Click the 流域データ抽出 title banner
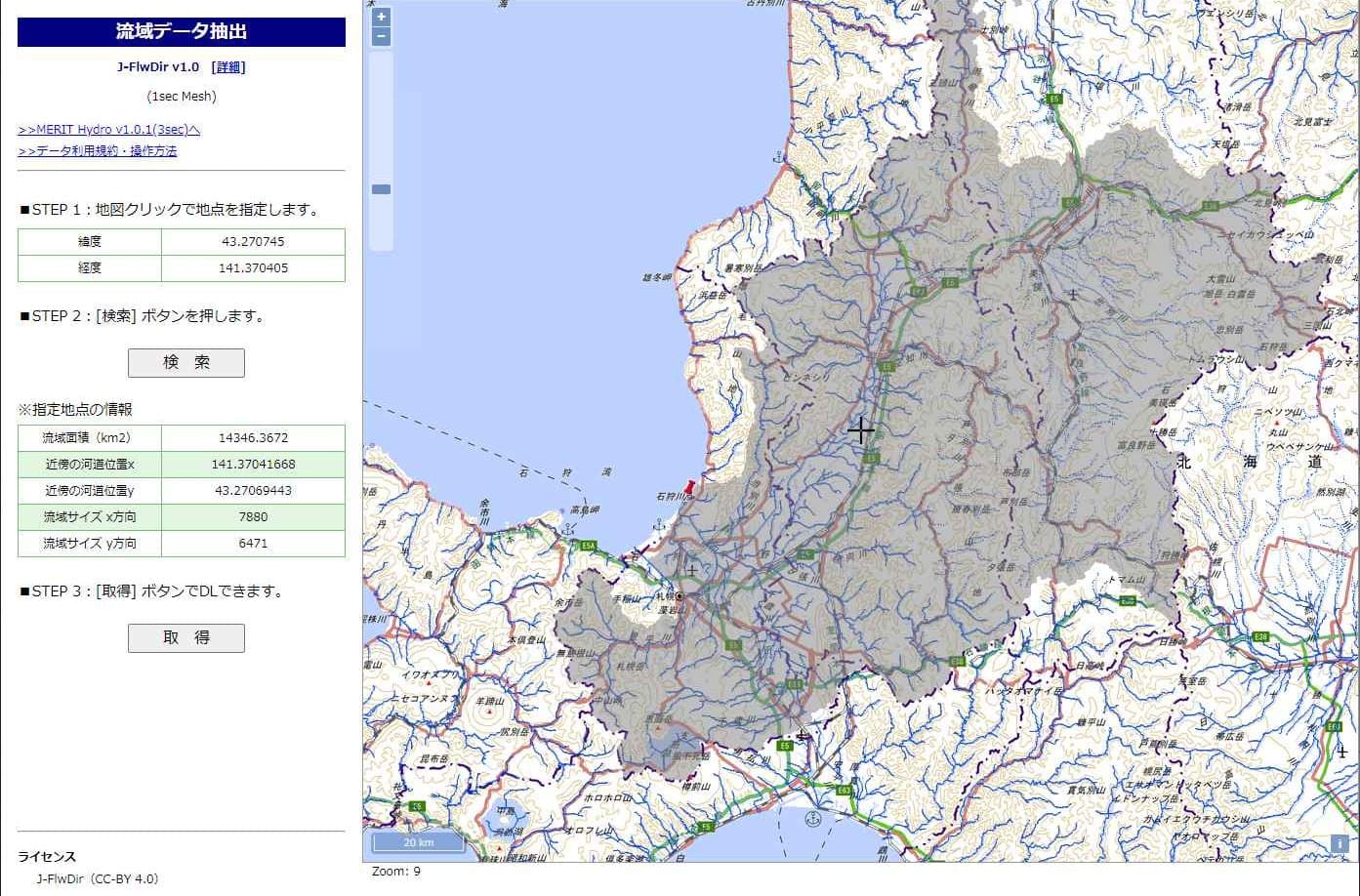The width and height of the screenshot is (1360, 896). click(x=182, y=31)
